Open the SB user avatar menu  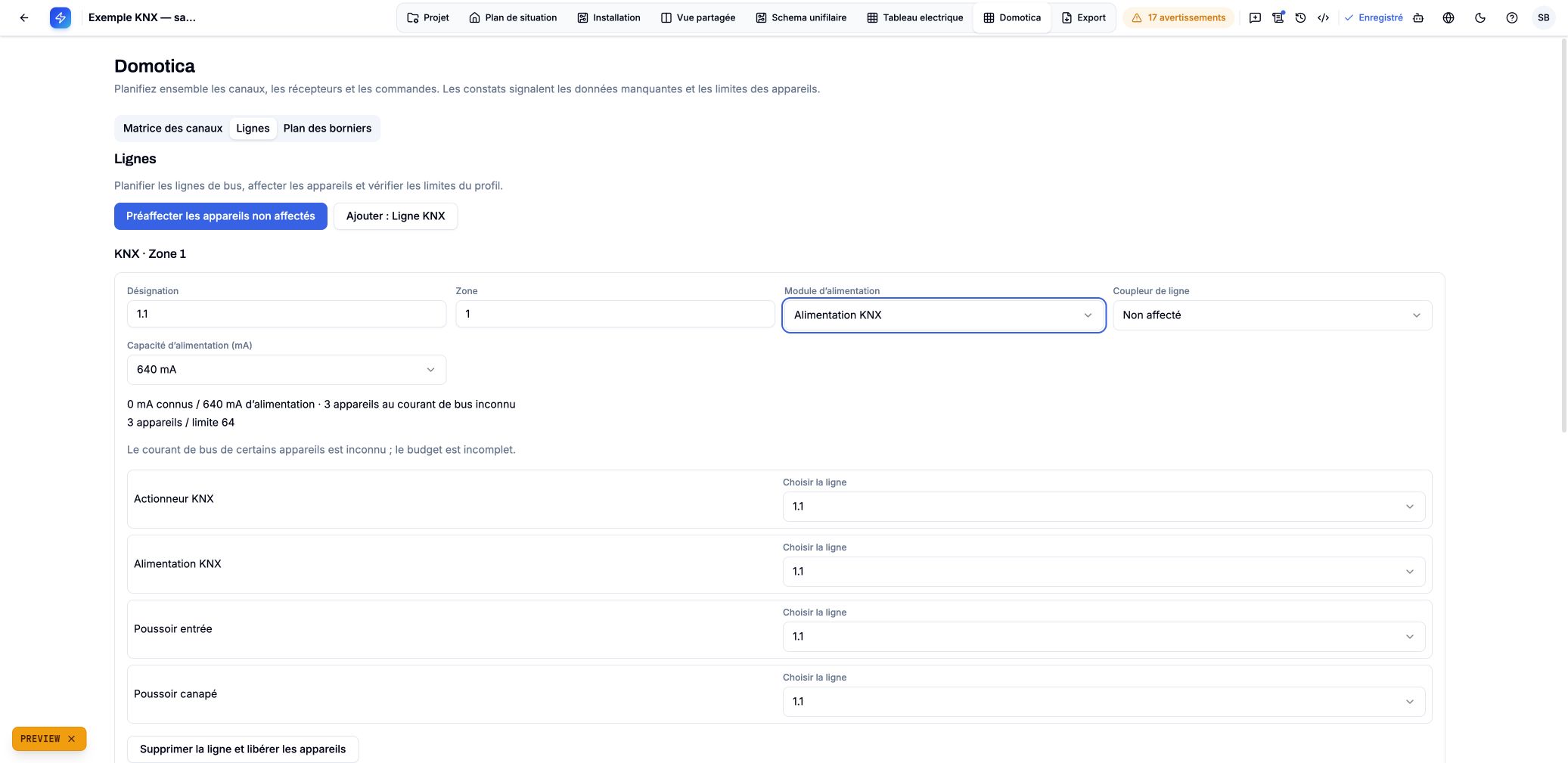tap(1544, 17)
